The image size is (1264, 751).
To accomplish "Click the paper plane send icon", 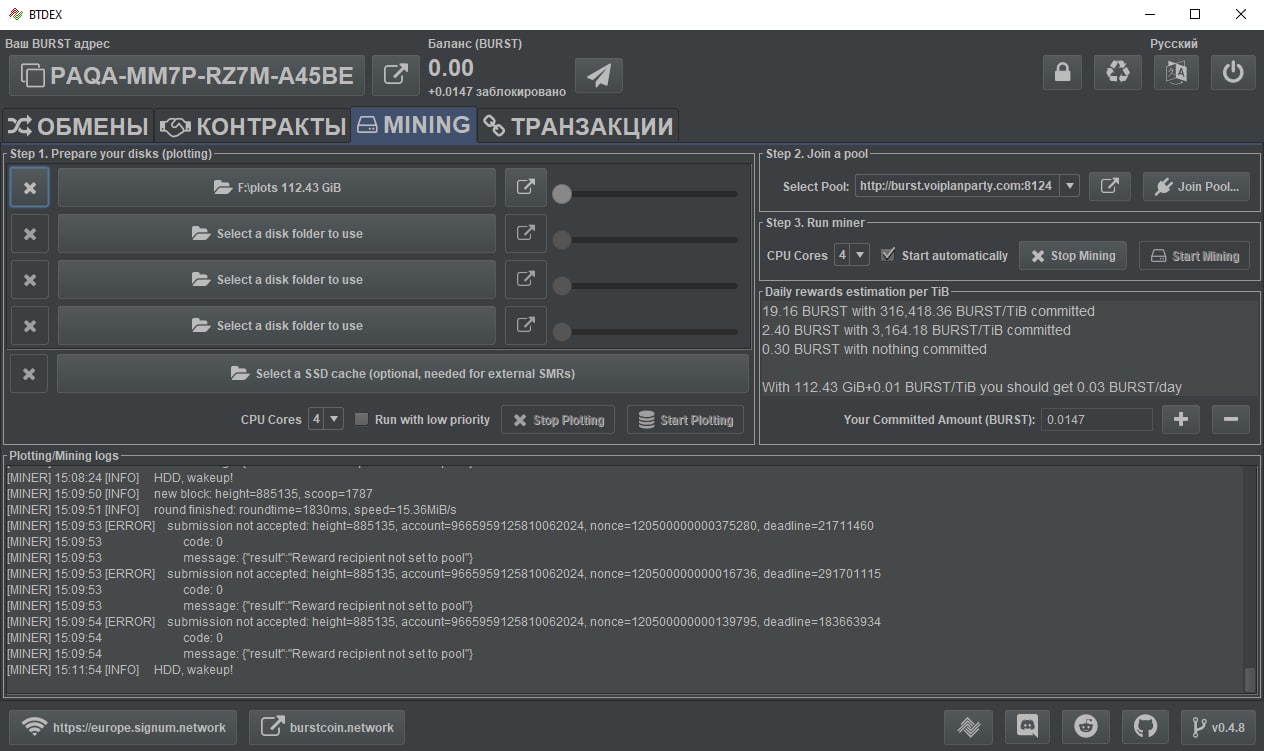I will click(598, 75).
